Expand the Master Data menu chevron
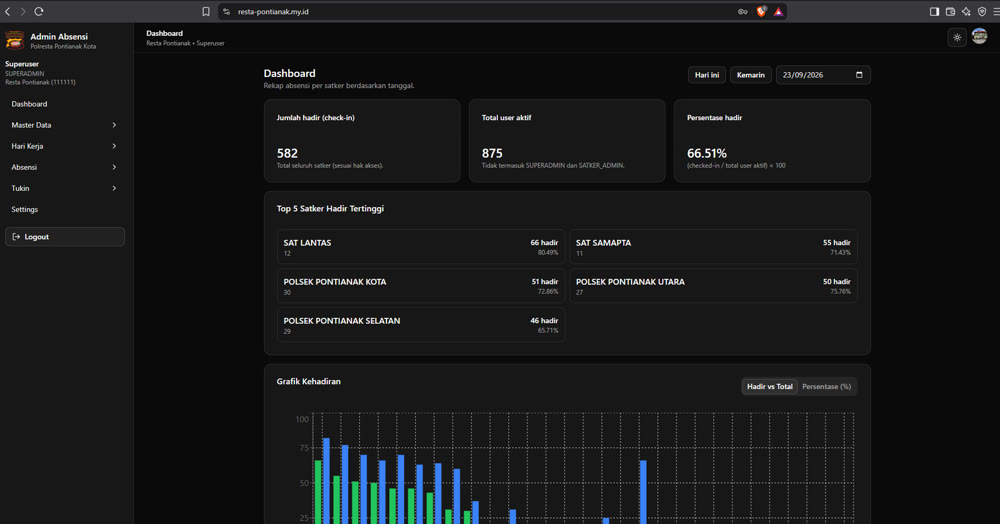 point(114,125)
